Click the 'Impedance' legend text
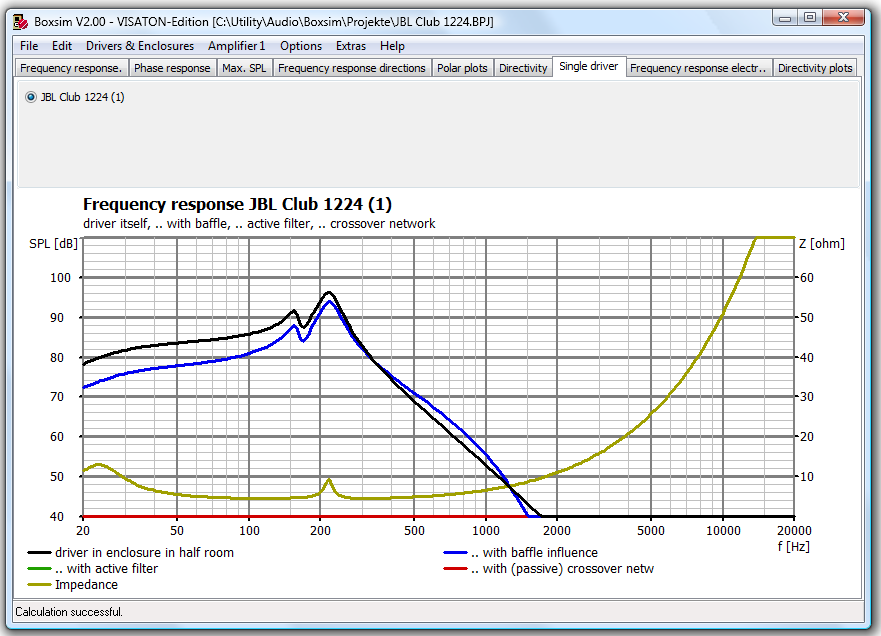This screenshot has height=636, width=881. coord(87,585)
